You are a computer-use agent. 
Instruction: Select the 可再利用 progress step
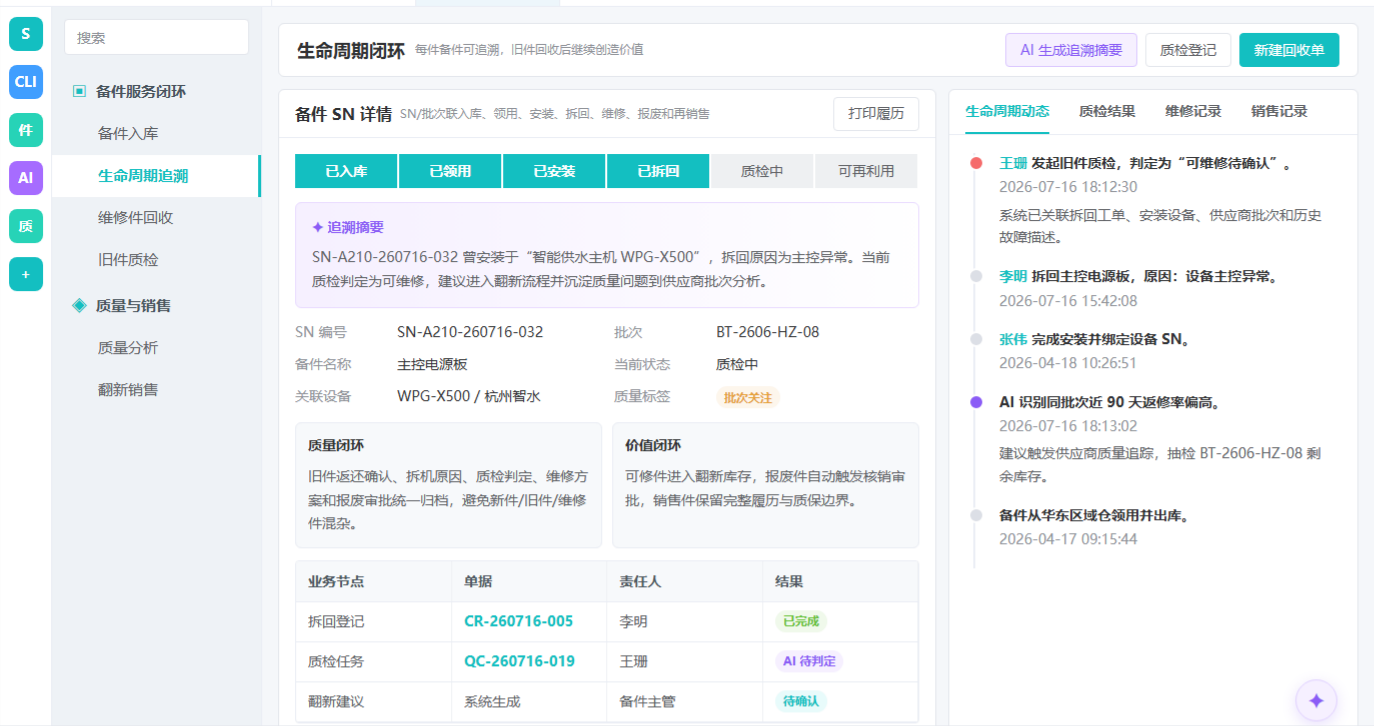(866, 171)
